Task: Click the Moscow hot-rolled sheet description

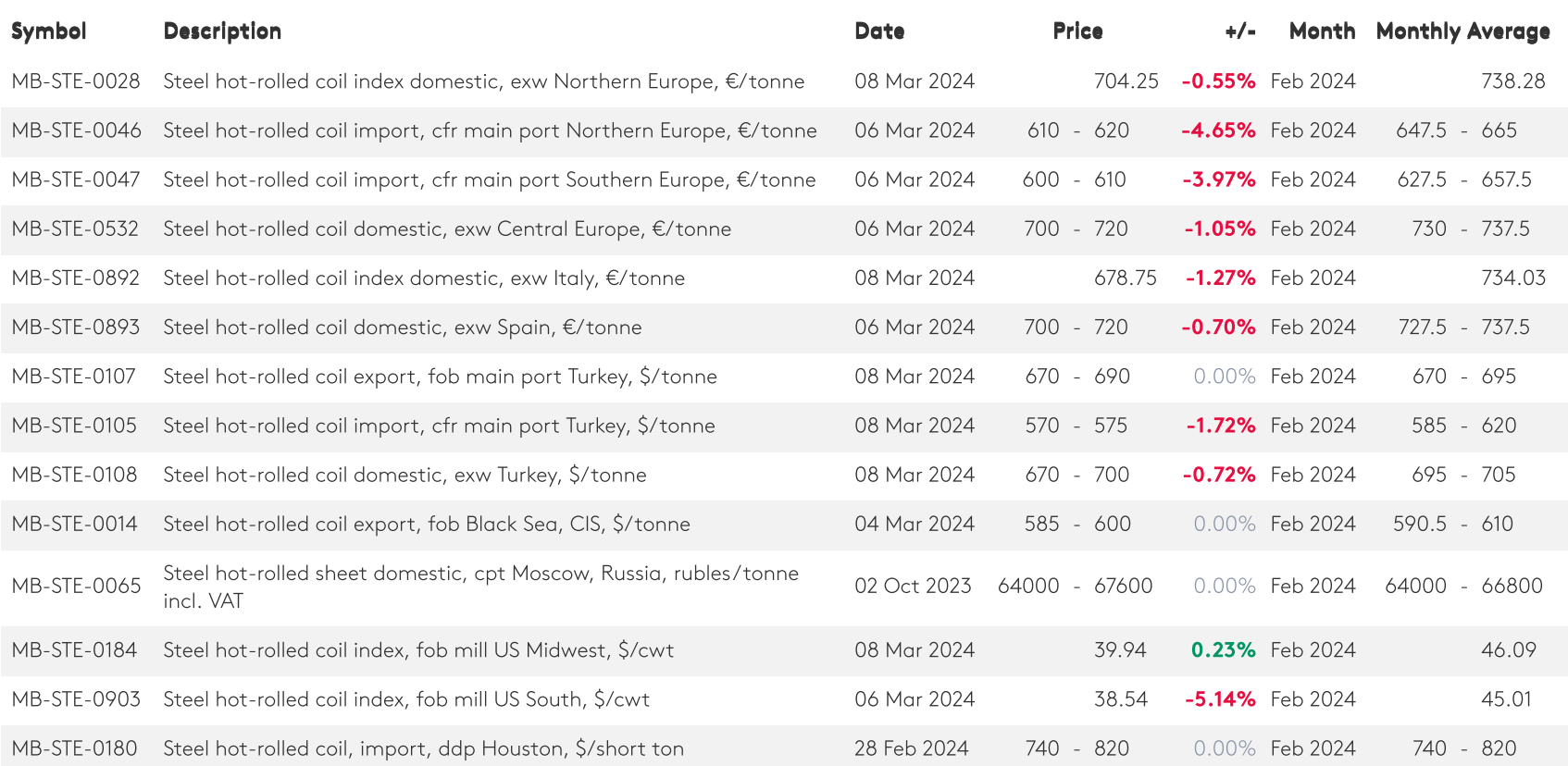Action: pyautogui.click(x=480, y=586)
